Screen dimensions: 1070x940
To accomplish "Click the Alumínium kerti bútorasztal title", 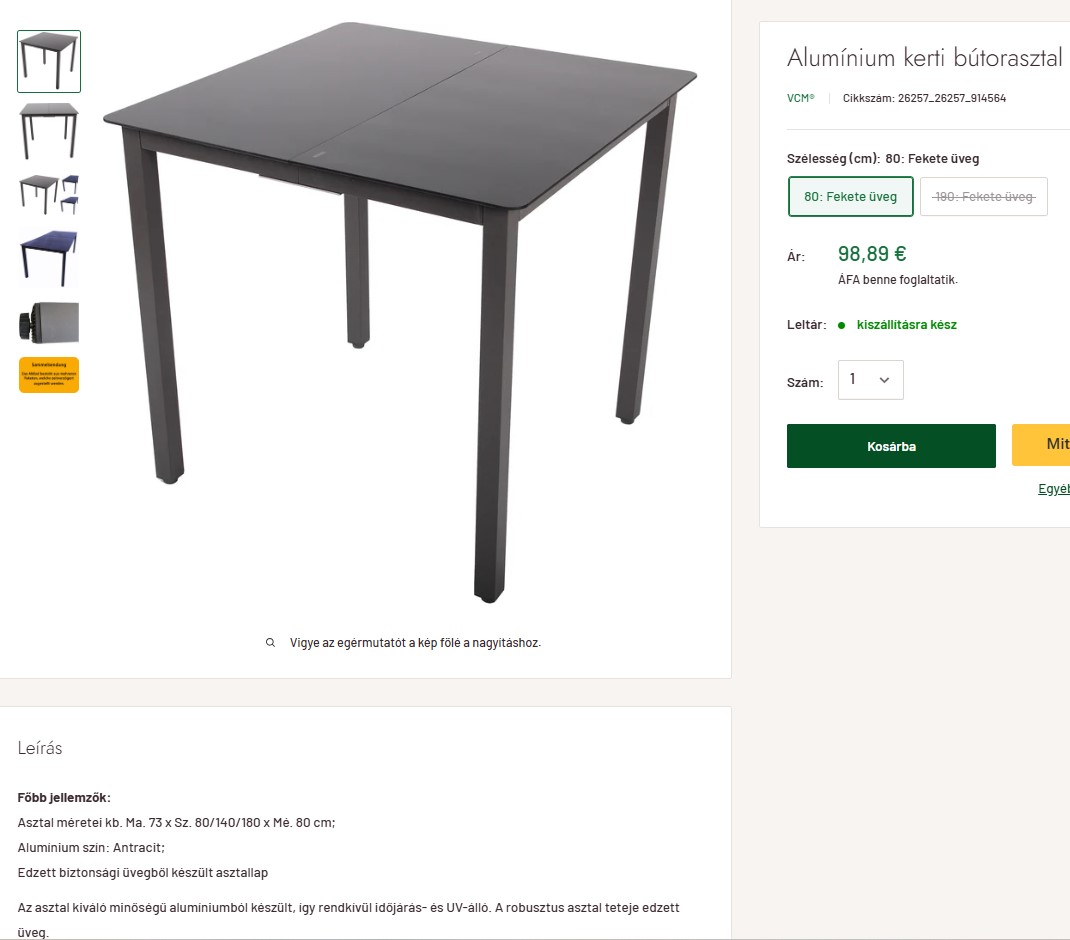I will [x=925, y=58].
